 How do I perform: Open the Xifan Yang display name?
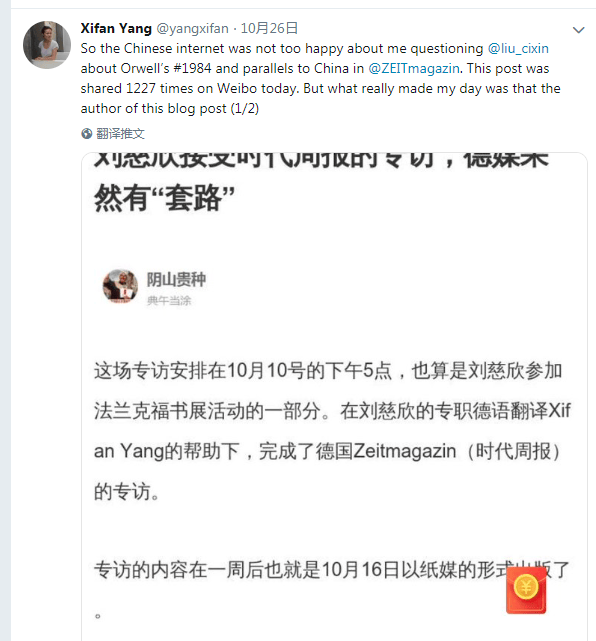click(116, 29)
